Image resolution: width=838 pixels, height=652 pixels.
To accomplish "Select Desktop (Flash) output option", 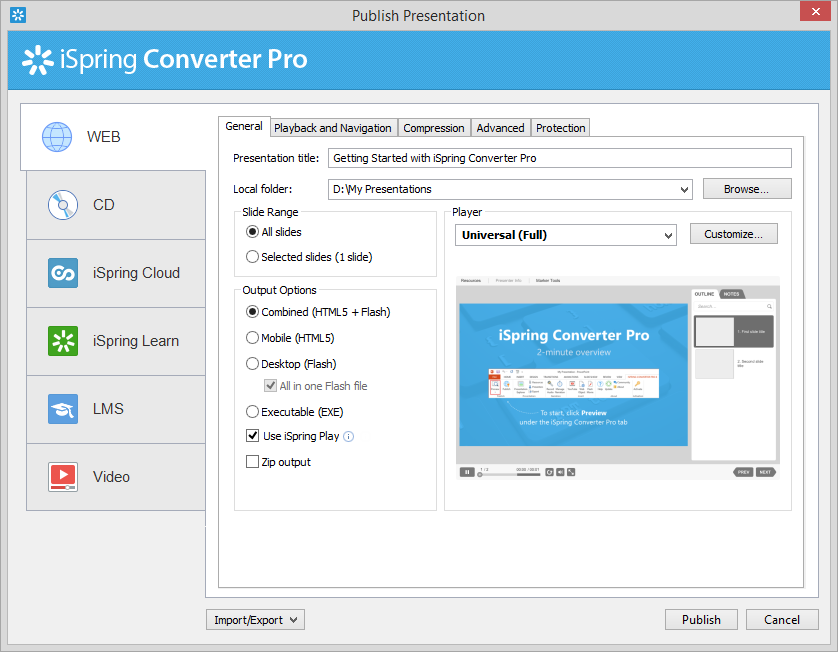I will [252, 364].
